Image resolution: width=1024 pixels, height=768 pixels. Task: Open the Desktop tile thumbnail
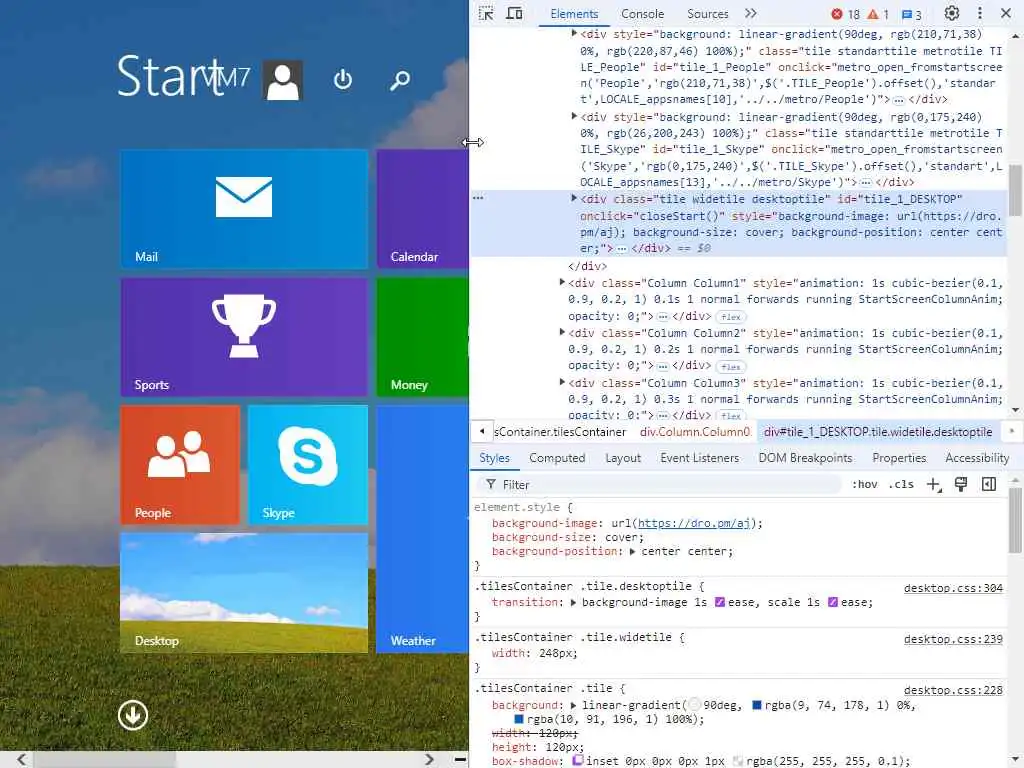[x=244, y=593]
